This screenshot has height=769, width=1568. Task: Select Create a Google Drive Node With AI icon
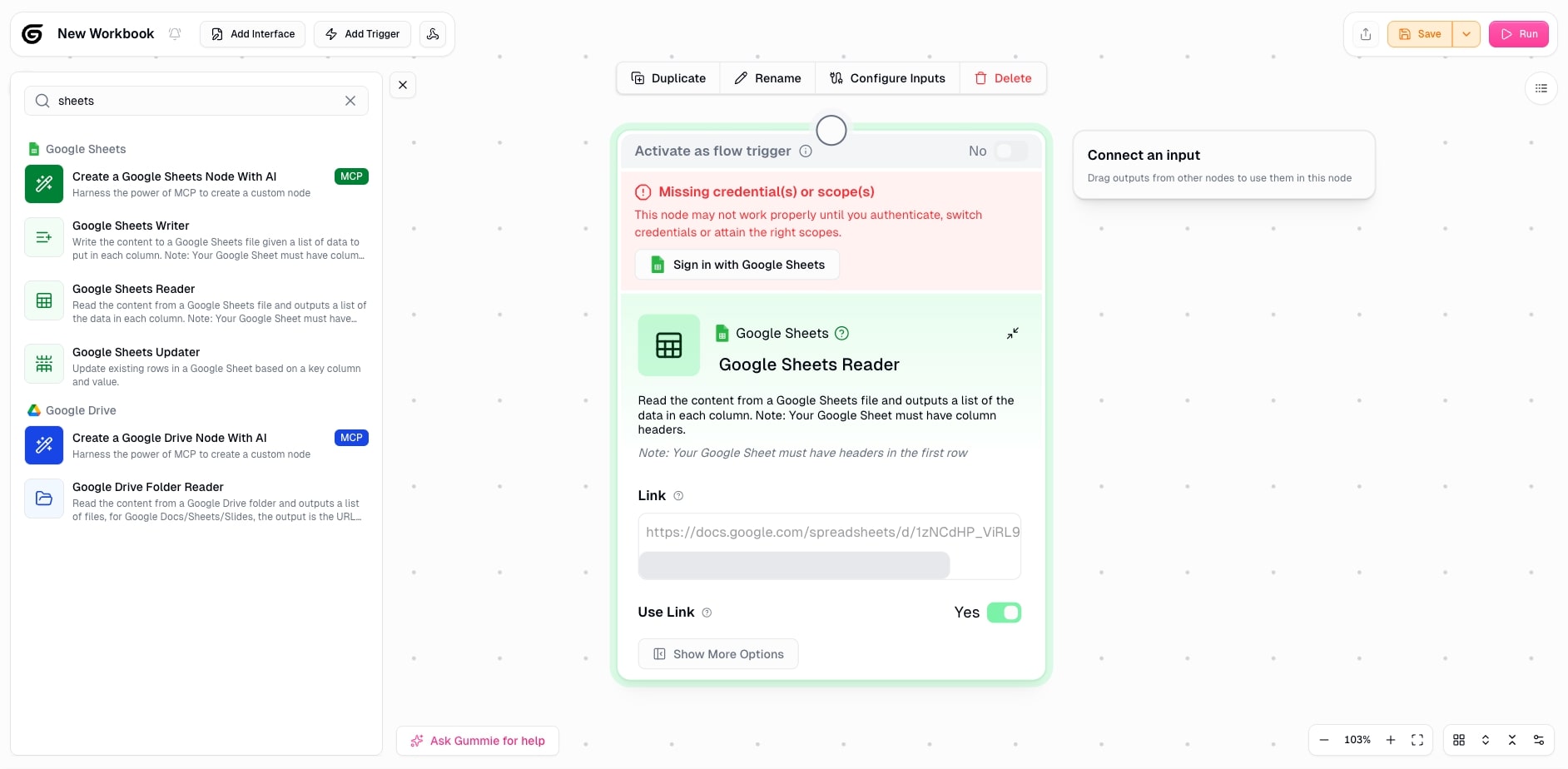44,445
